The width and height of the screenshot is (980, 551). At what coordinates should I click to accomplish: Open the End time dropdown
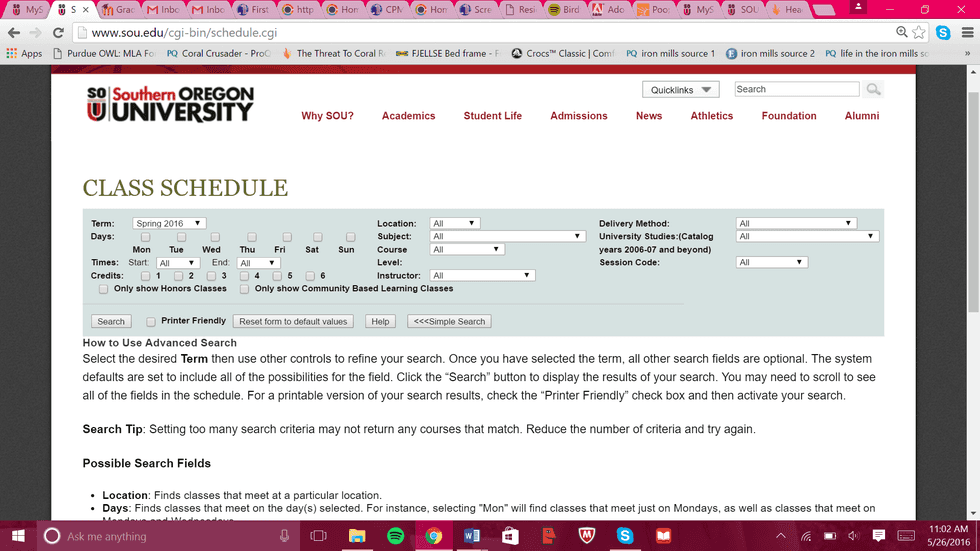(258, 263)
